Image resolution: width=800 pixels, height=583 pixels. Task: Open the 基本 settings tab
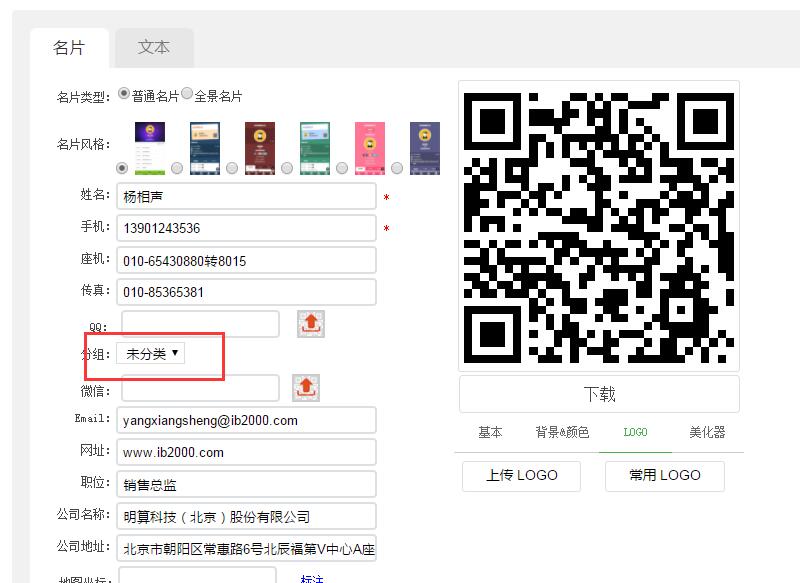[x=490, y=432]
